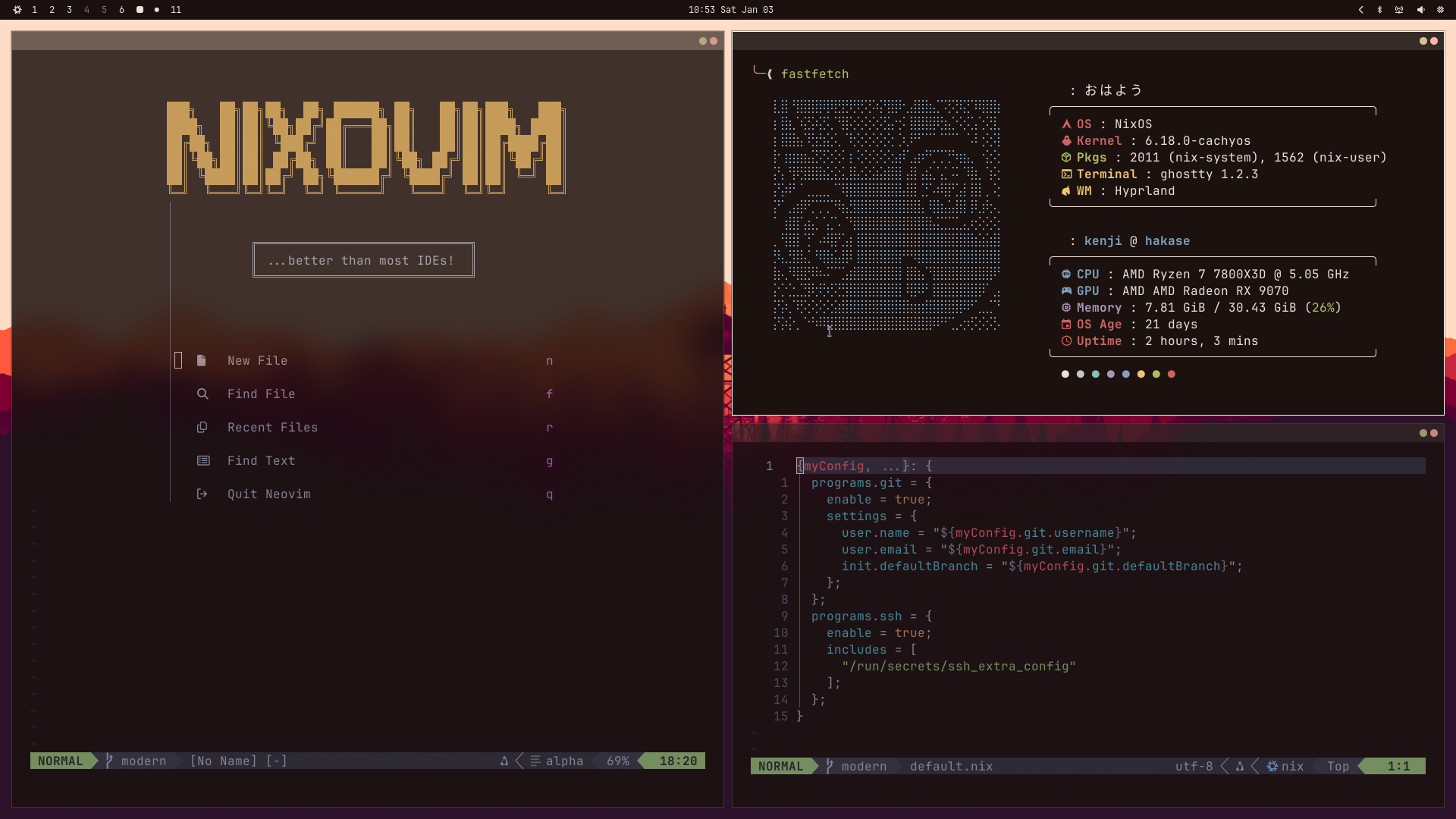This screenshot has height=819, width=1456.
Task: Click the alpha filetype icon in the statusline
Action: pos(535,761)
